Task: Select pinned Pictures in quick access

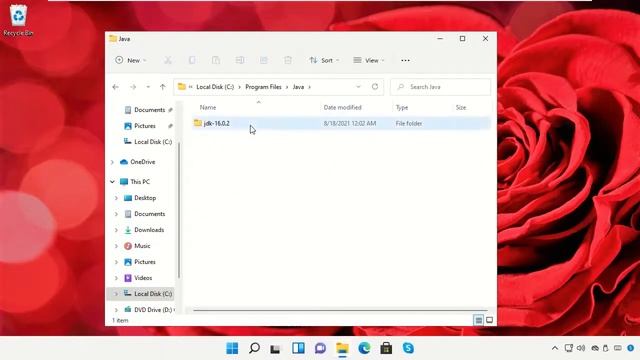Action: click(144, 126)
